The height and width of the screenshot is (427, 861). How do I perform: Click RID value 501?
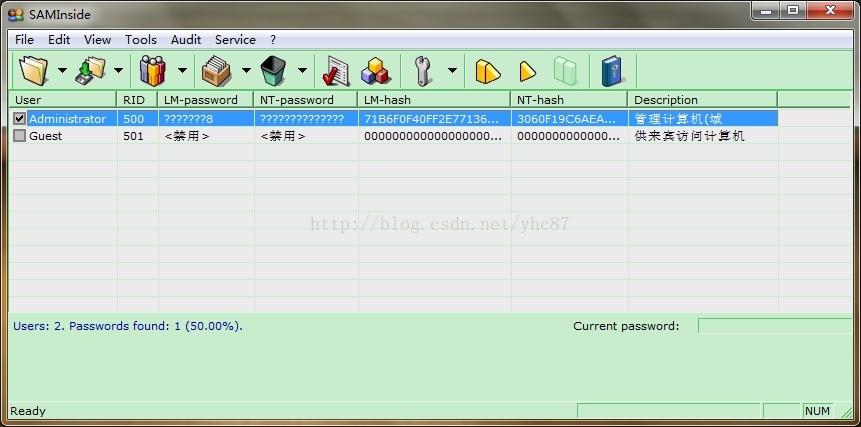coord(133,136)
